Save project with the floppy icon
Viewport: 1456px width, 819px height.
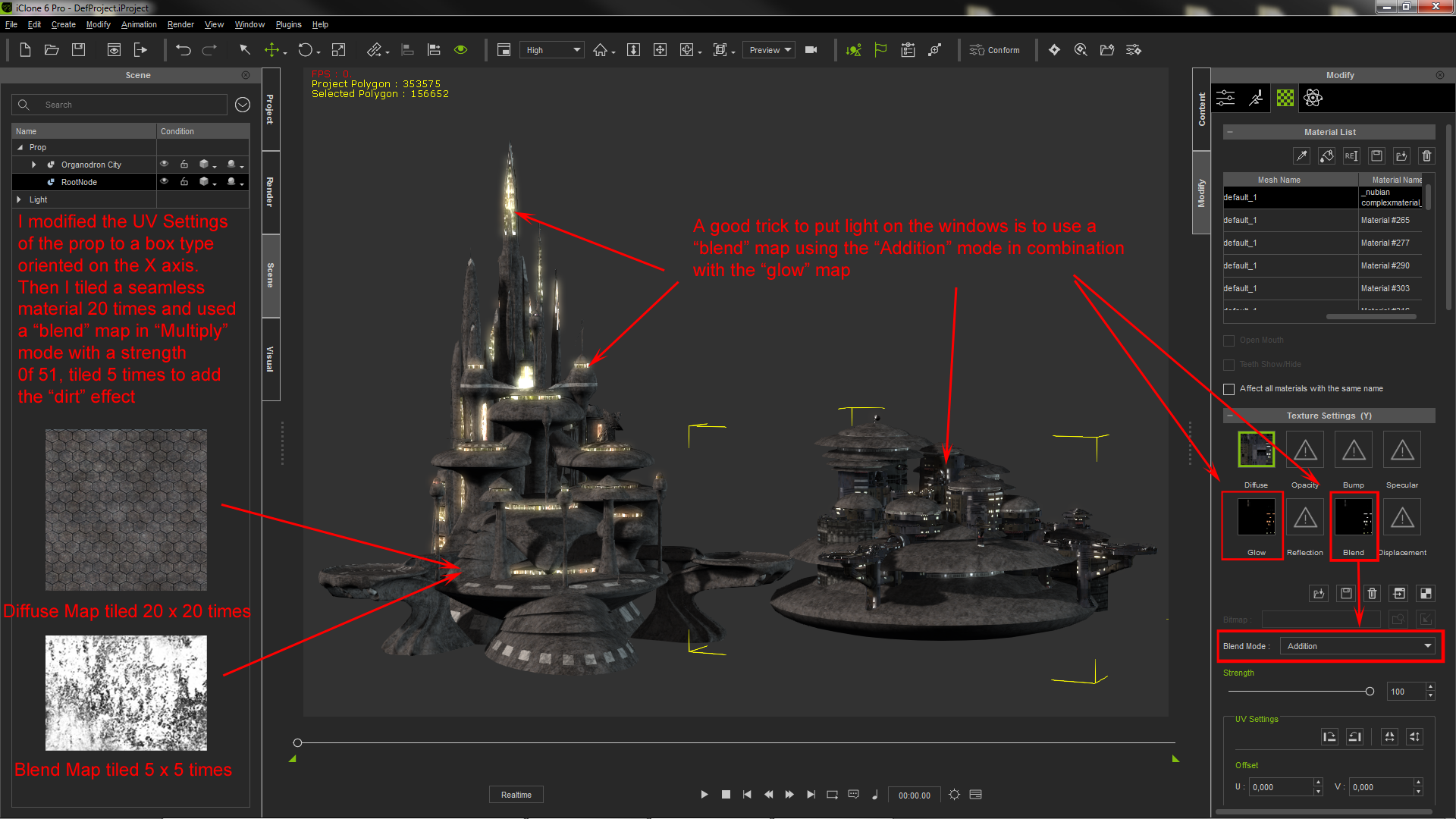[x=78, y=50]
